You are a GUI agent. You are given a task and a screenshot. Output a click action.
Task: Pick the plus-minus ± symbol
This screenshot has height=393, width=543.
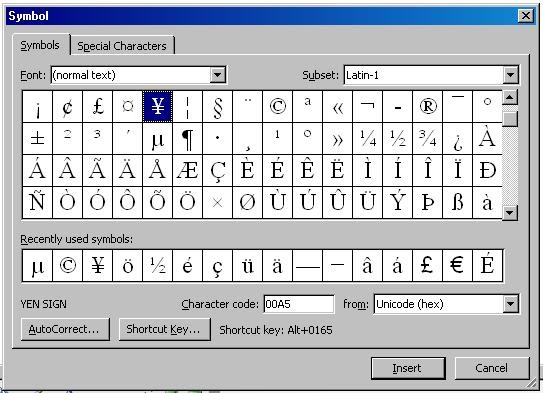pos(37,139)
